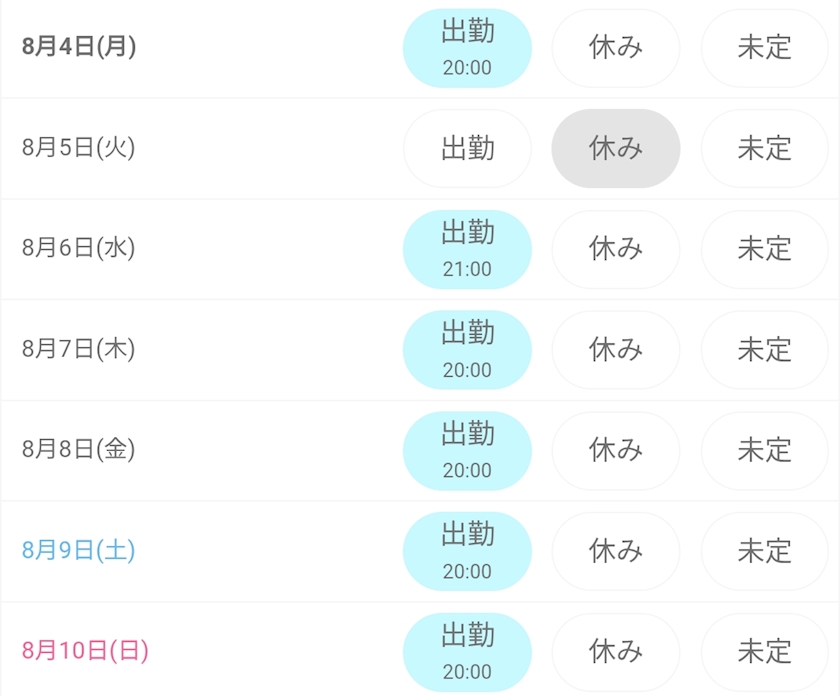Choose 出勤 for 8月5日(火)
This screenshot has height=696, width=840.
[x=467, y=148]
